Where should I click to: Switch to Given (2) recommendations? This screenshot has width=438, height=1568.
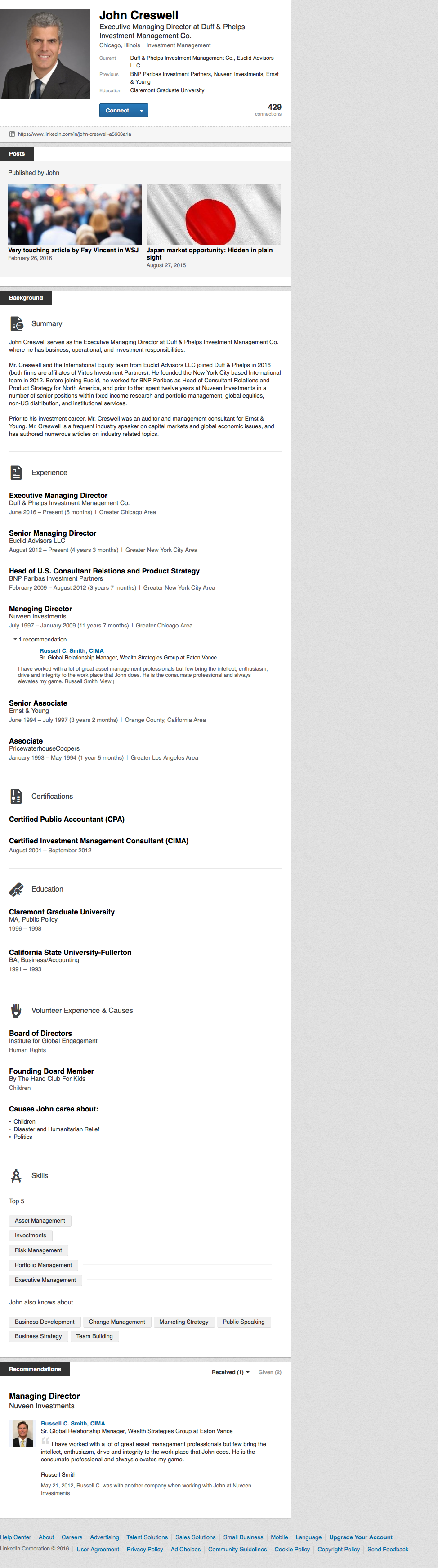point(269,1372)
